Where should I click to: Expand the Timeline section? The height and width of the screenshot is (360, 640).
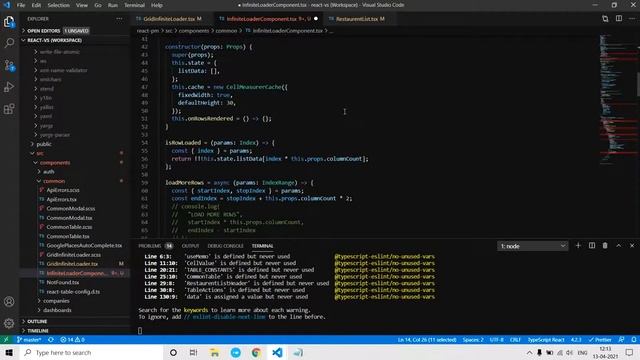[75, 331]
